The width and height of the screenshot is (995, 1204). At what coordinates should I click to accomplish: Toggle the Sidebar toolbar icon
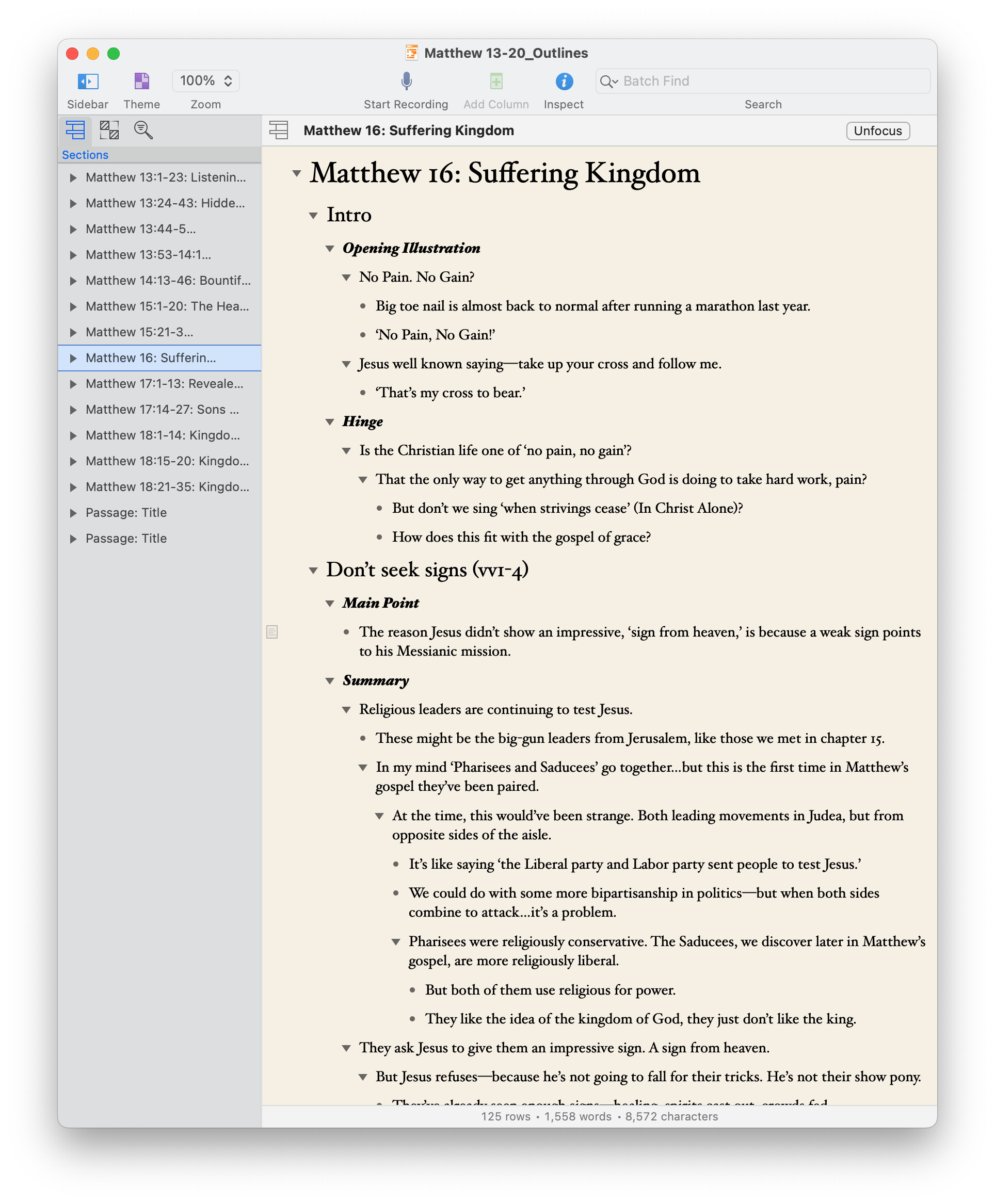tap(88, 82)
